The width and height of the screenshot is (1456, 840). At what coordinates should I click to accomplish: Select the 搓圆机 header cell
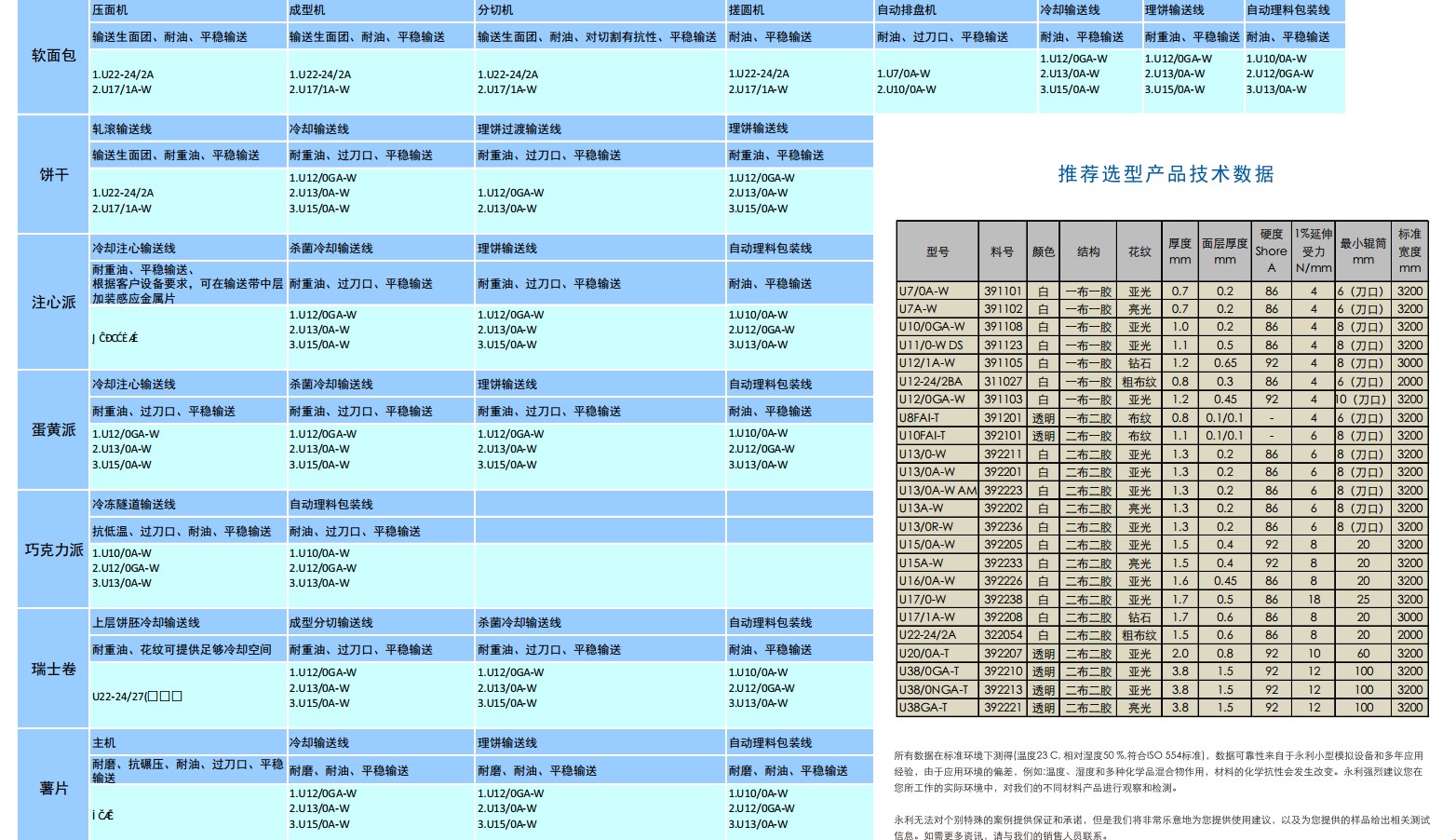click(x=746, y=10)
